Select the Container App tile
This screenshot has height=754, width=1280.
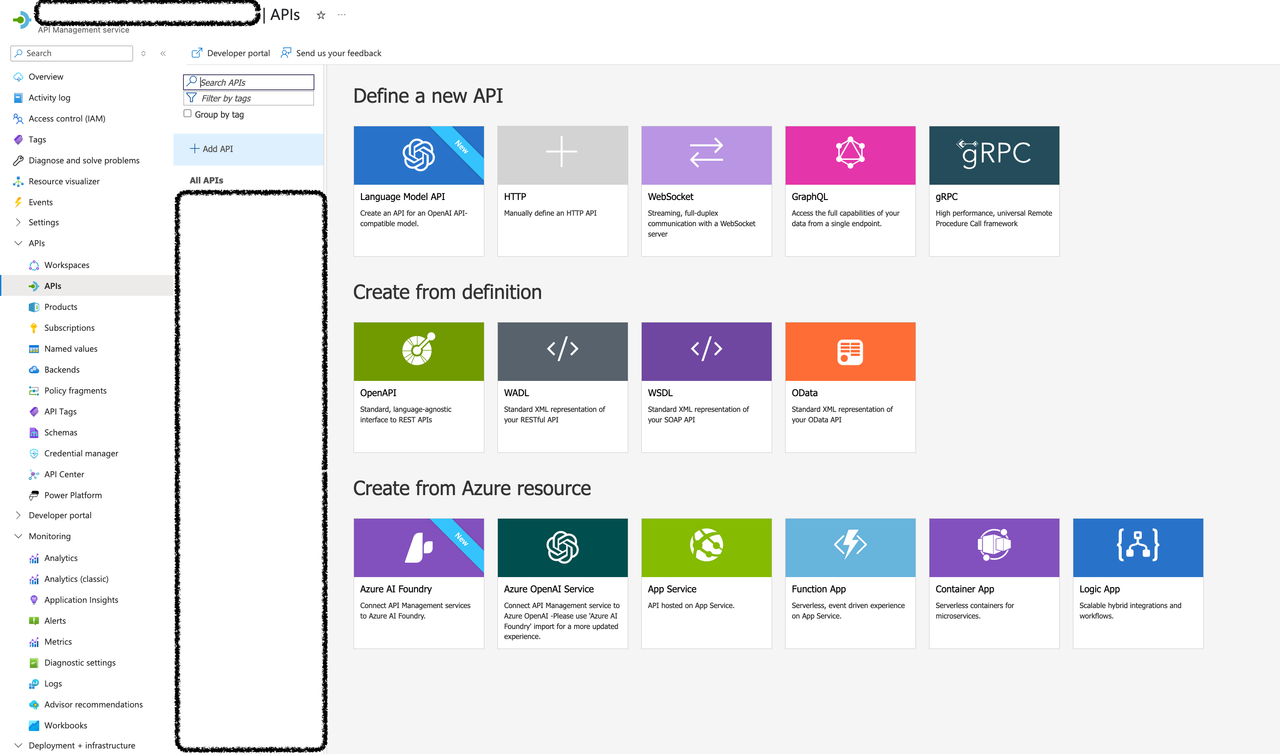[994, 583]
